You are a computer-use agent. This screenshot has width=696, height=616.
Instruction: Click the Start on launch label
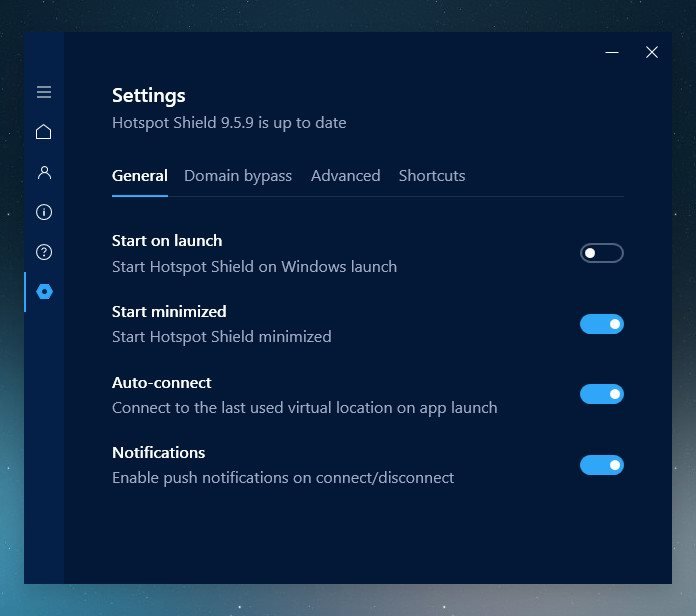[x=167, y=240]
